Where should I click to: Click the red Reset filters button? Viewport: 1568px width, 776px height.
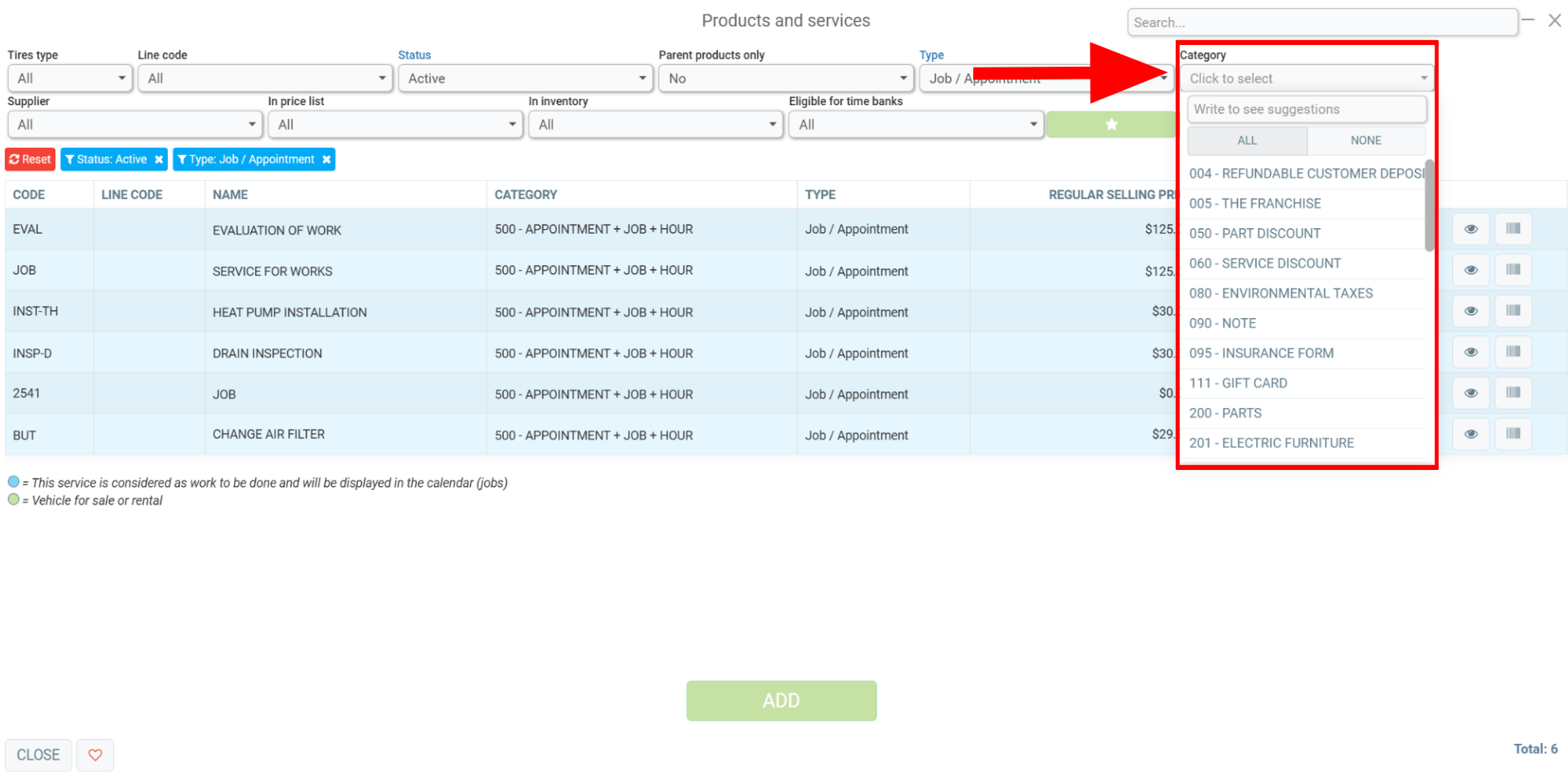[x=31, y=160]
